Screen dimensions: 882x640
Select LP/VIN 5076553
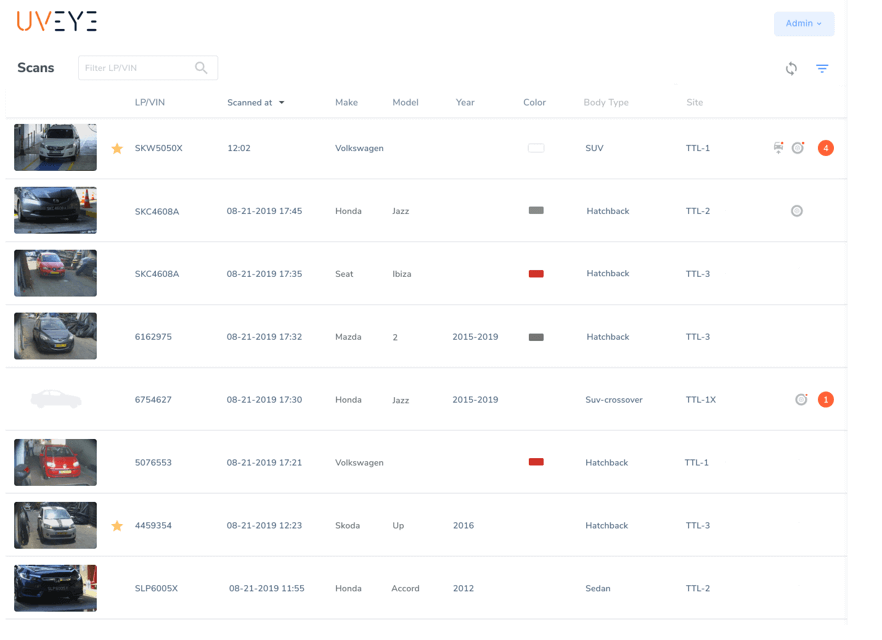pos(153,463)
